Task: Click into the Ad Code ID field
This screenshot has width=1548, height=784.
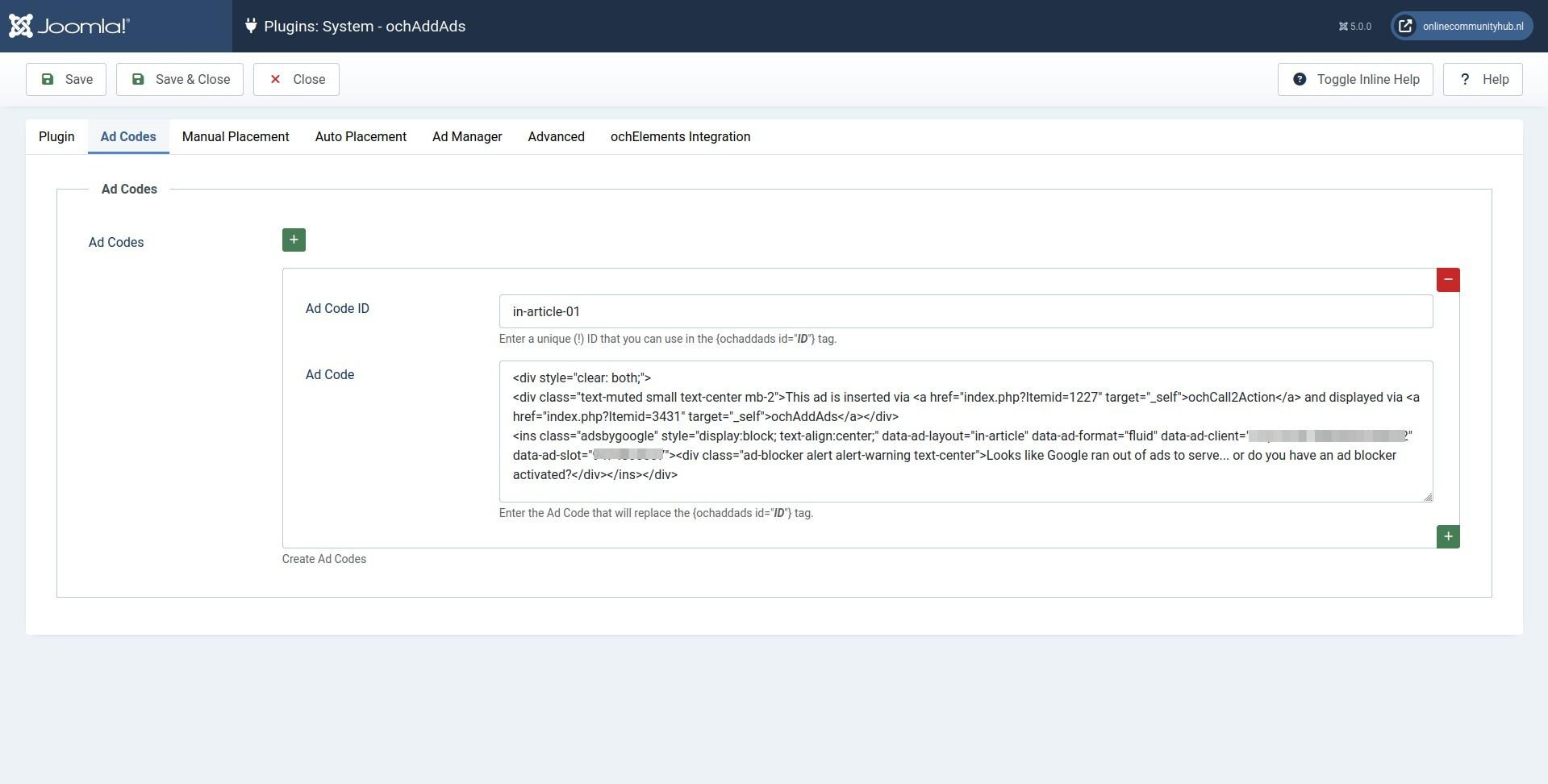Action: [966, 311]
